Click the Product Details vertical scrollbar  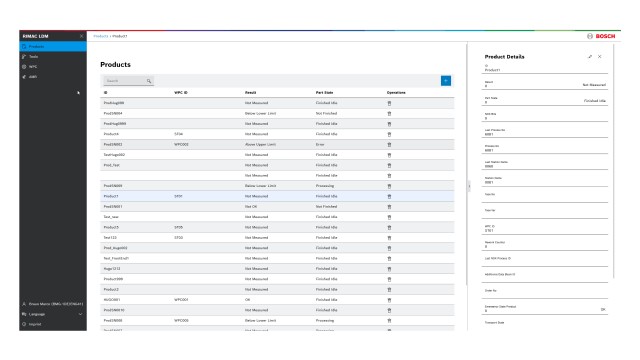pyautogui.click(x=613, y=161)
